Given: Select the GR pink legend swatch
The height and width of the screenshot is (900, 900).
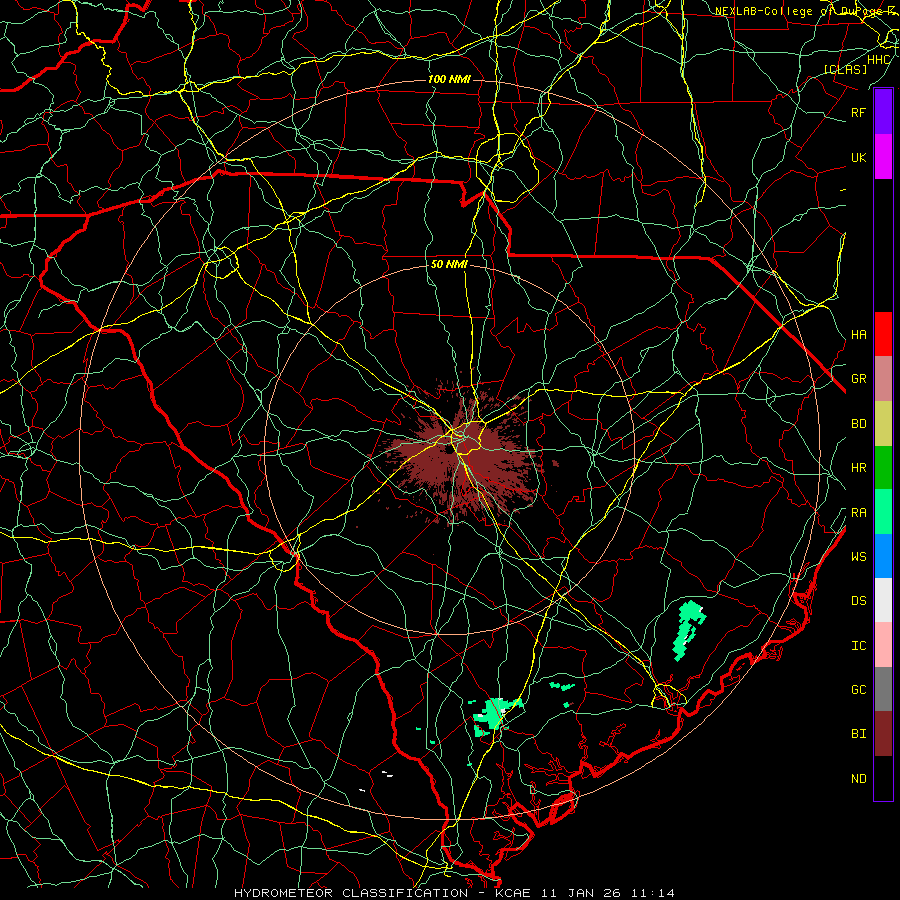Looking at the screenshot, I should 883,379.
